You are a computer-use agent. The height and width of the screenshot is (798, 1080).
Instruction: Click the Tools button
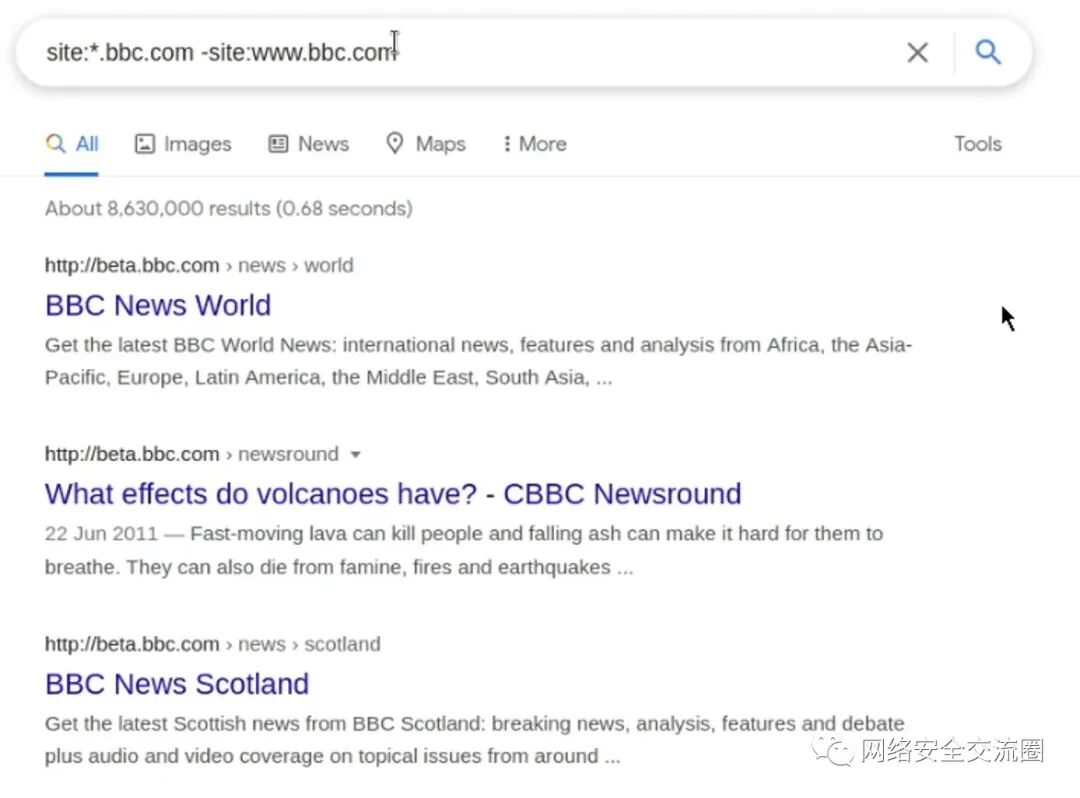tap(977, 144)
